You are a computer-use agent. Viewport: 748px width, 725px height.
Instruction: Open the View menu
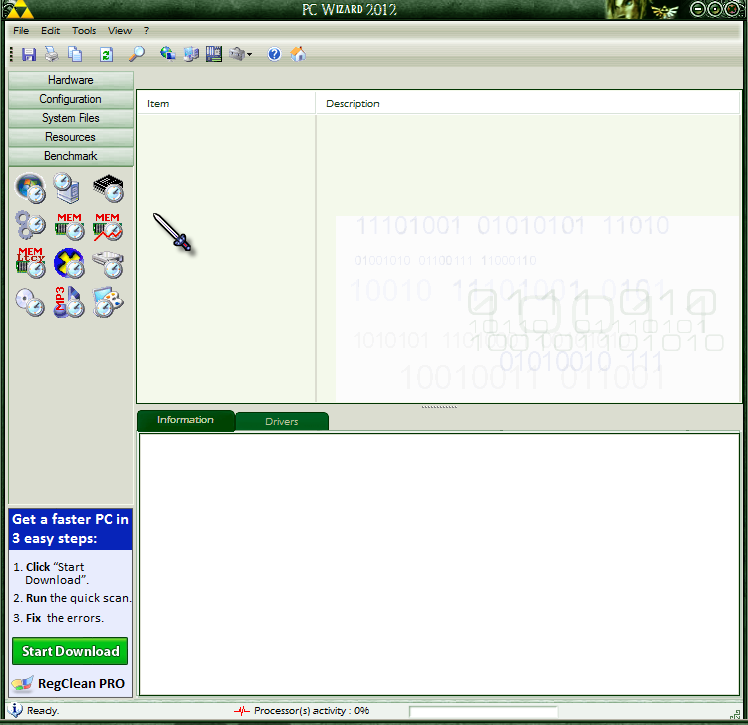click(x=120, y=31)
